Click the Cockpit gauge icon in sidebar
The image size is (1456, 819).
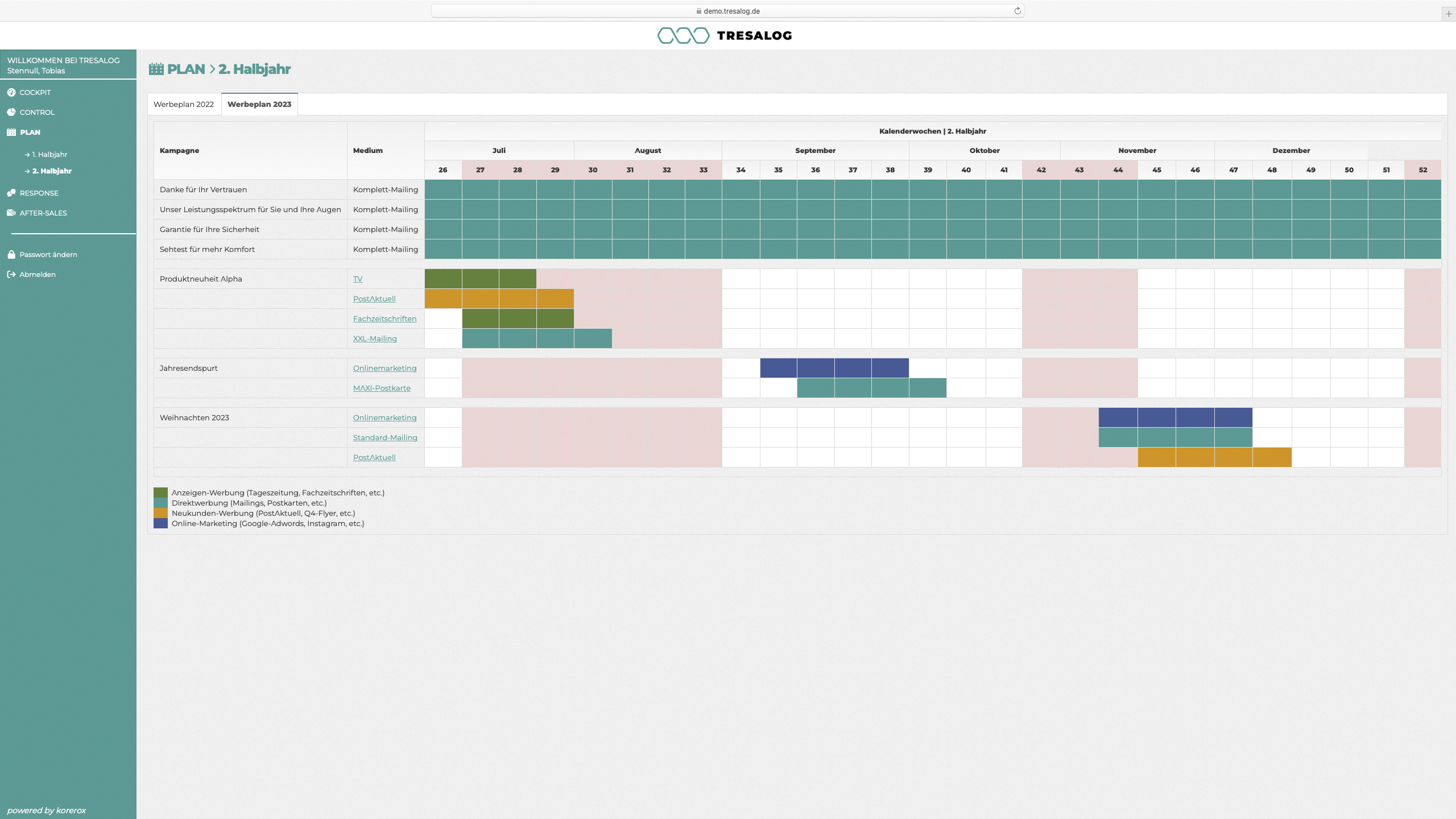(11, 92)
